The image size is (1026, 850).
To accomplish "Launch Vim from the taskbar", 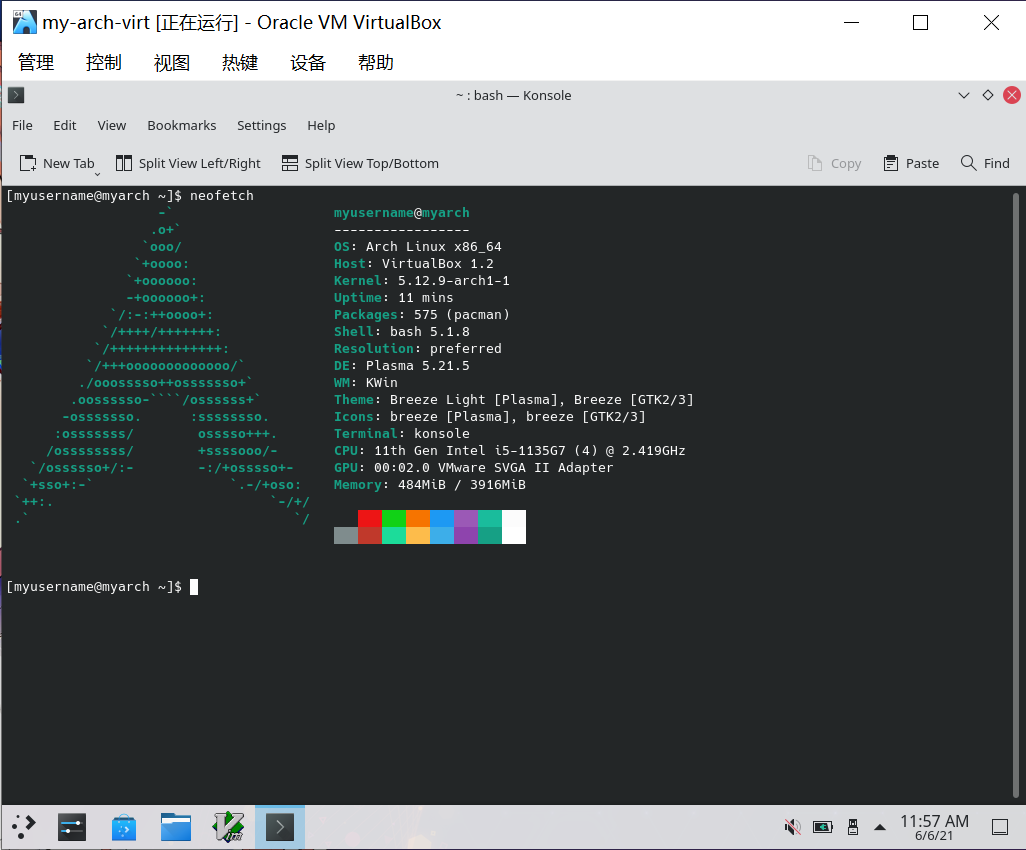I will point(228,826).
